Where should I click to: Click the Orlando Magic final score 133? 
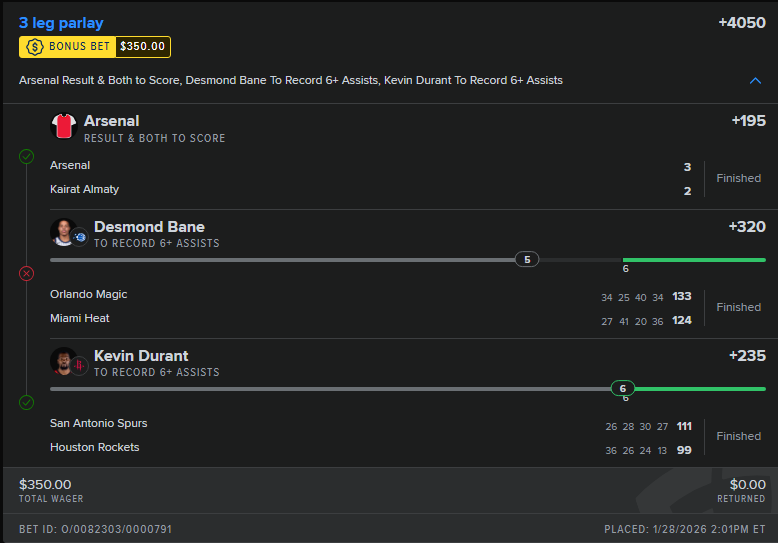681,296
